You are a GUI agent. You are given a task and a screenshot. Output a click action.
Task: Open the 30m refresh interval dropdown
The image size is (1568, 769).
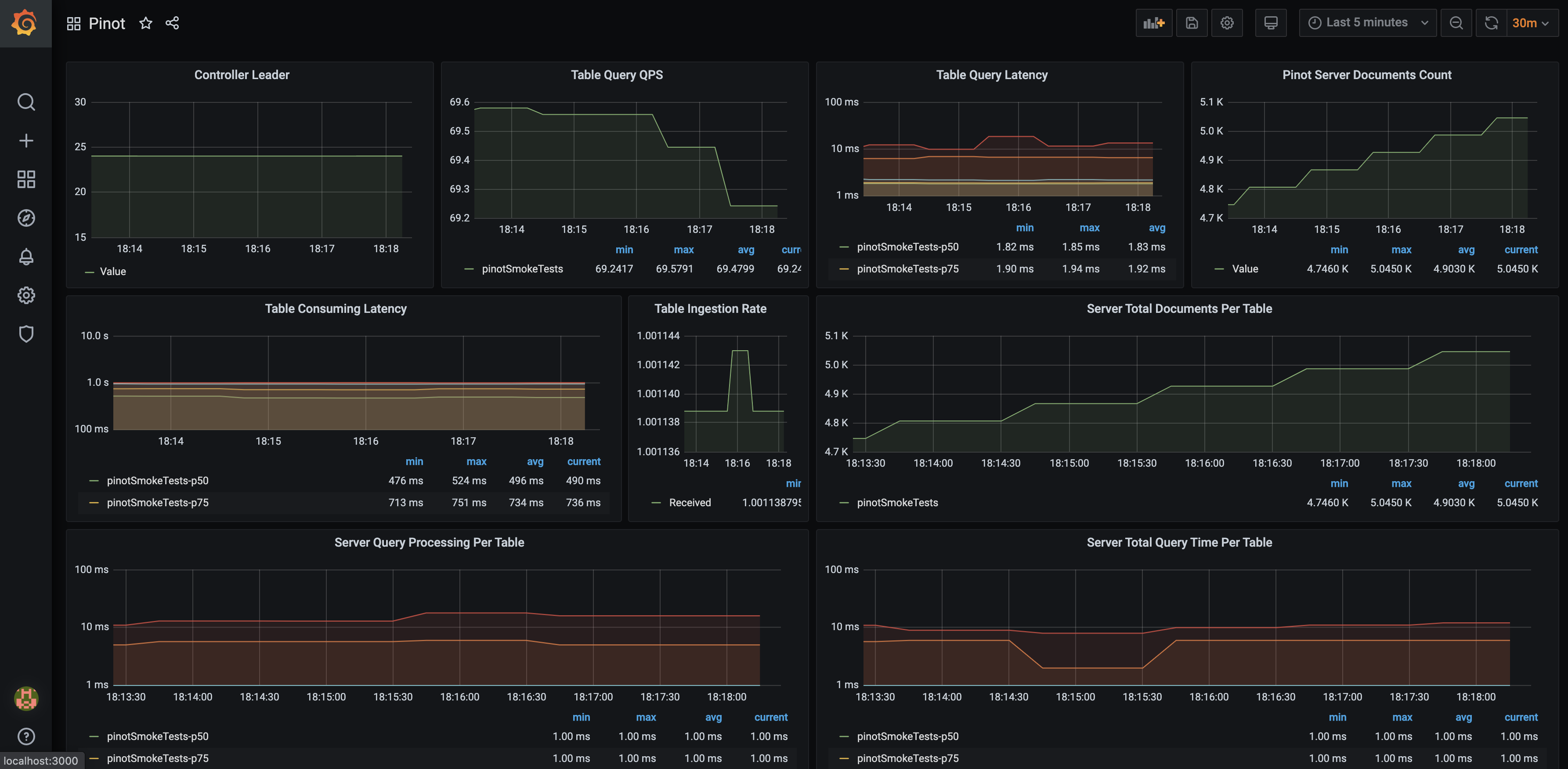click(1532, 23)
